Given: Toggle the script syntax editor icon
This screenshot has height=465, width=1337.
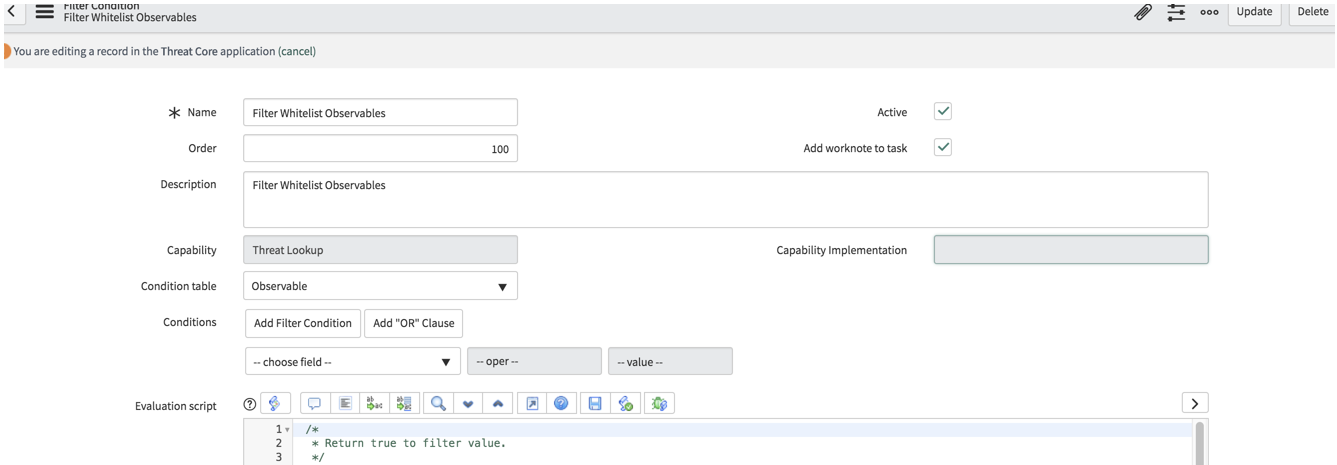Looking at the screenshot, I should tap(275, 403).
